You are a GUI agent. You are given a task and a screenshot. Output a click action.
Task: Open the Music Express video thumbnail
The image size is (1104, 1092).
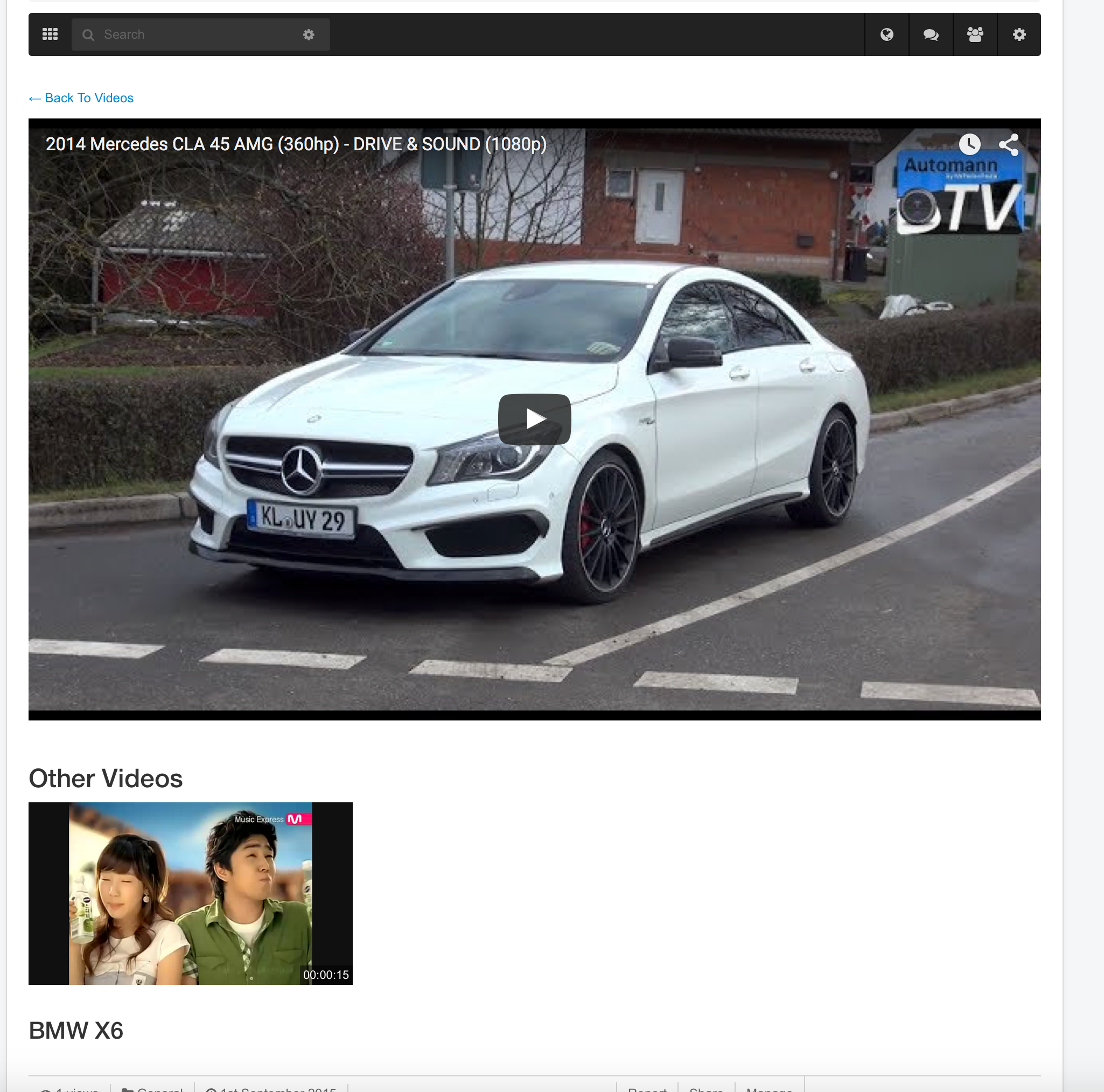tap(190, 893)
